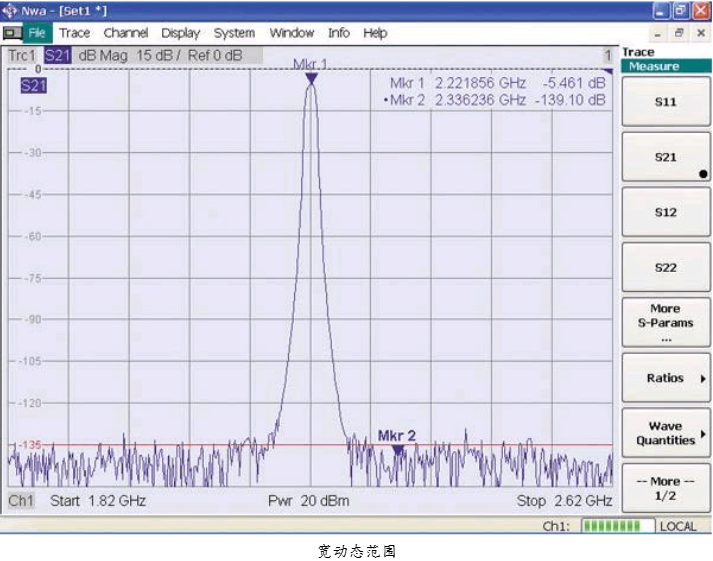Expand the Wave Quantities submenu
This screenshot has width=713, height=561.
[665, 433]
